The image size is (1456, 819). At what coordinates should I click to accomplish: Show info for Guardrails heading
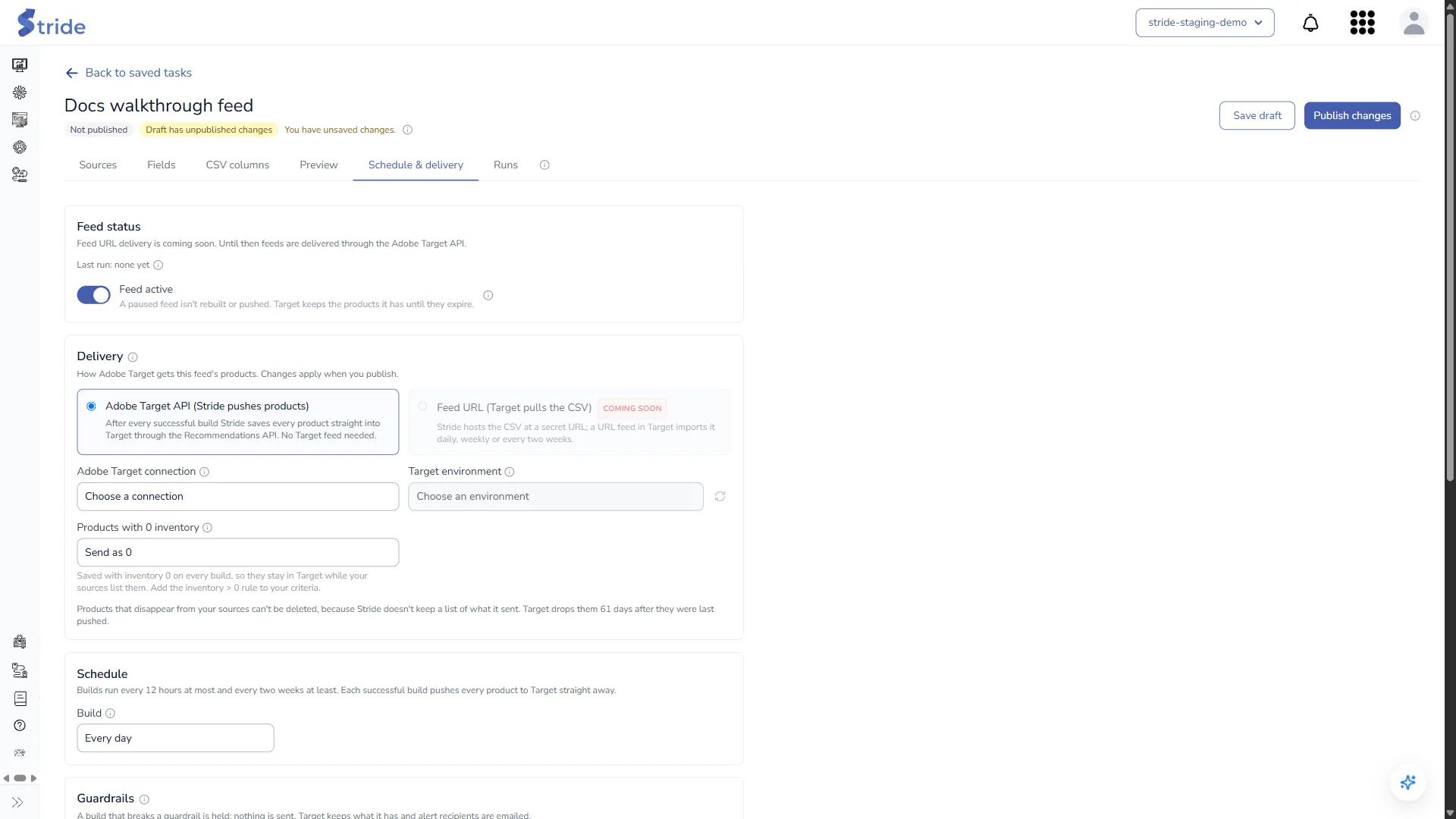tap(144, 800)
